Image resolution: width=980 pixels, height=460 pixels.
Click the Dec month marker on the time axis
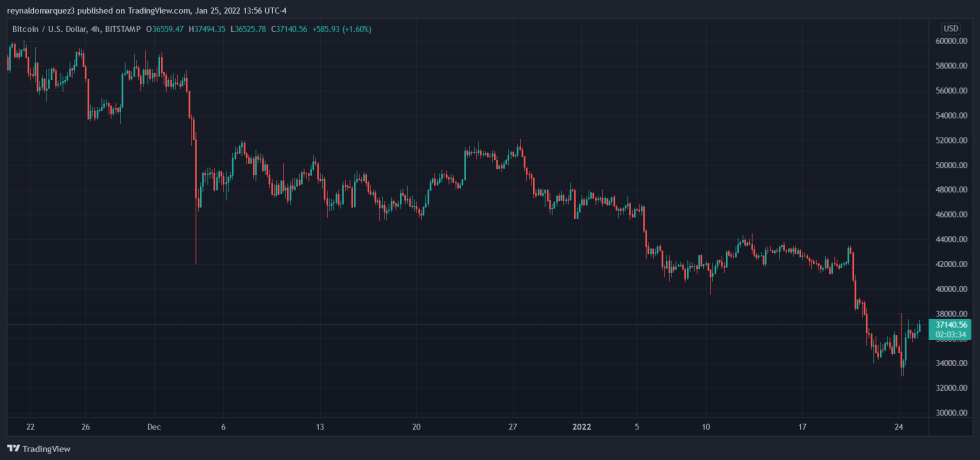153,426
